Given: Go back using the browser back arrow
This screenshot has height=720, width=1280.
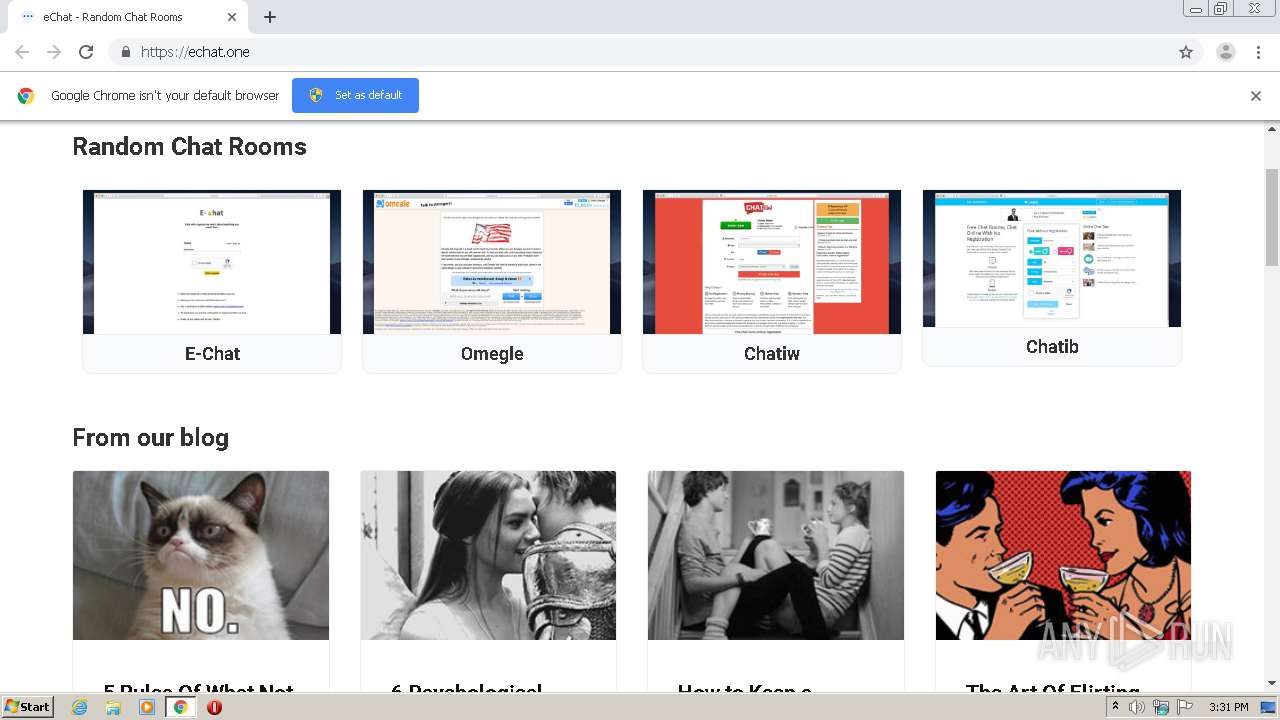Looking at the screenshot, I should pyautogui.click(x=22, y=52).
